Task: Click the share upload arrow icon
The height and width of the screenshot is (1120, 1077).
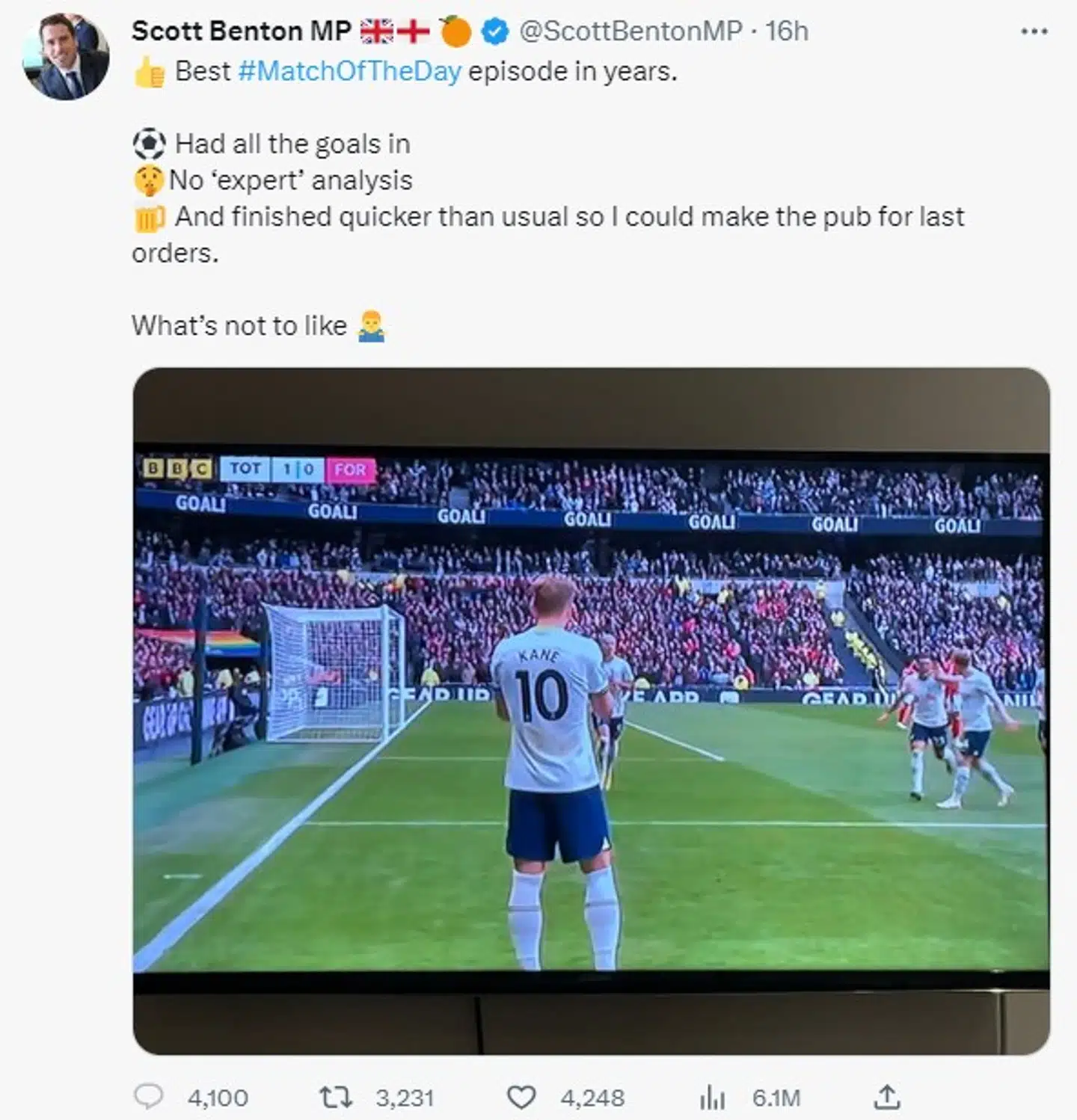Action: point(886,1097)
